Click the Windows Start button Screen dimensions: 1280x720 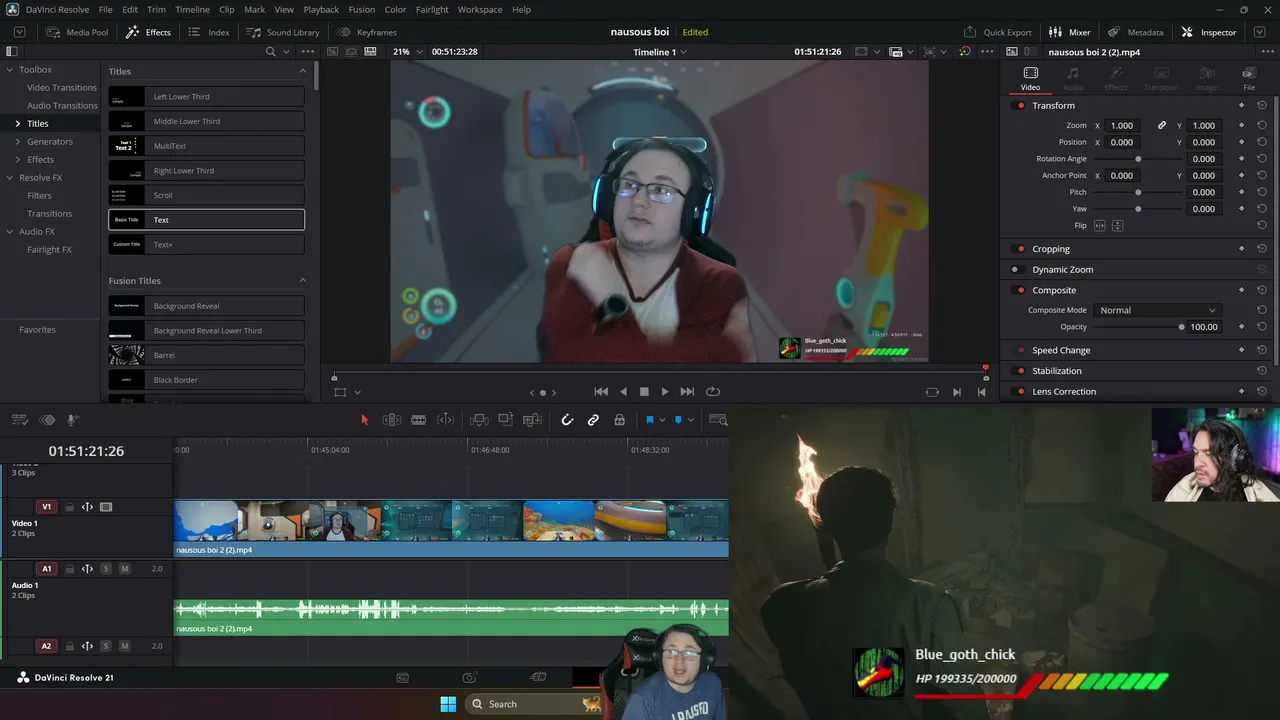448,703
